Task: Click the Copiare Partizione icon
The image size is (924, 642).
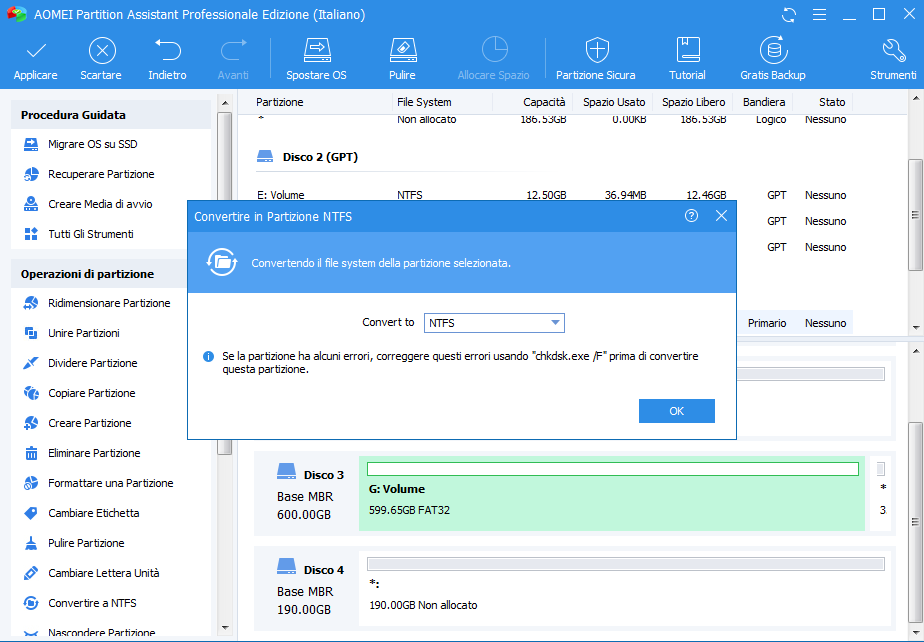Action: tap(31, 393)
